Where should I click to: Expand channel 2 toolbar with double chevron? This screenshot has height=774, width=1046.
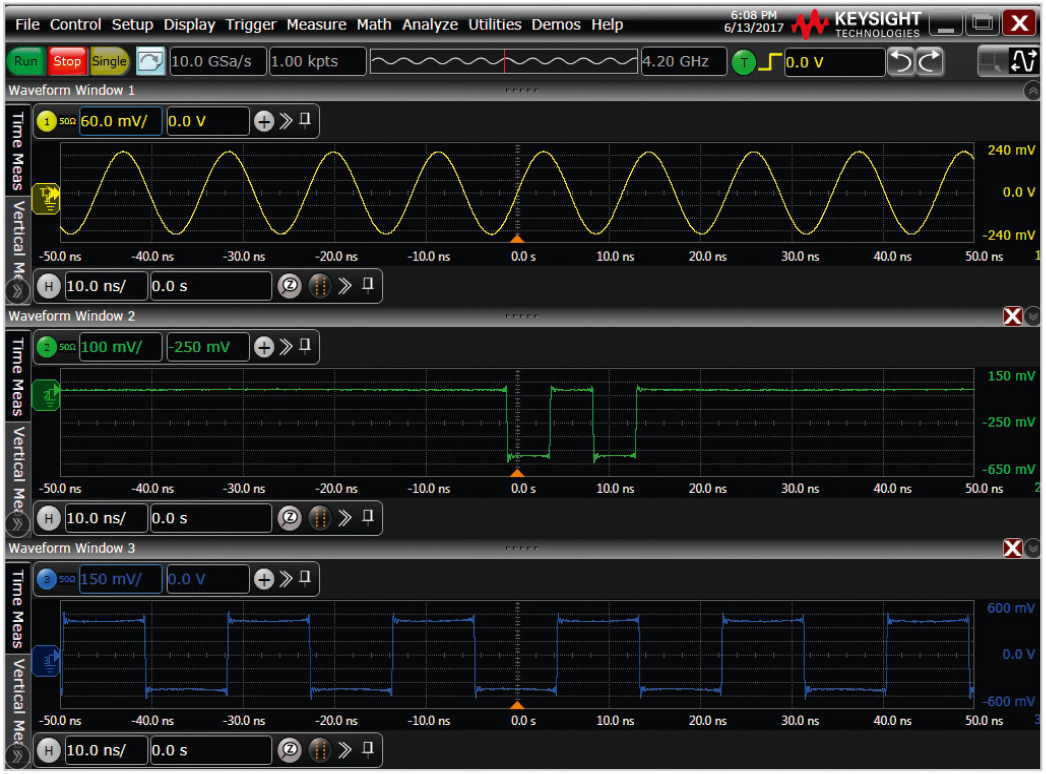coord(286,346)
